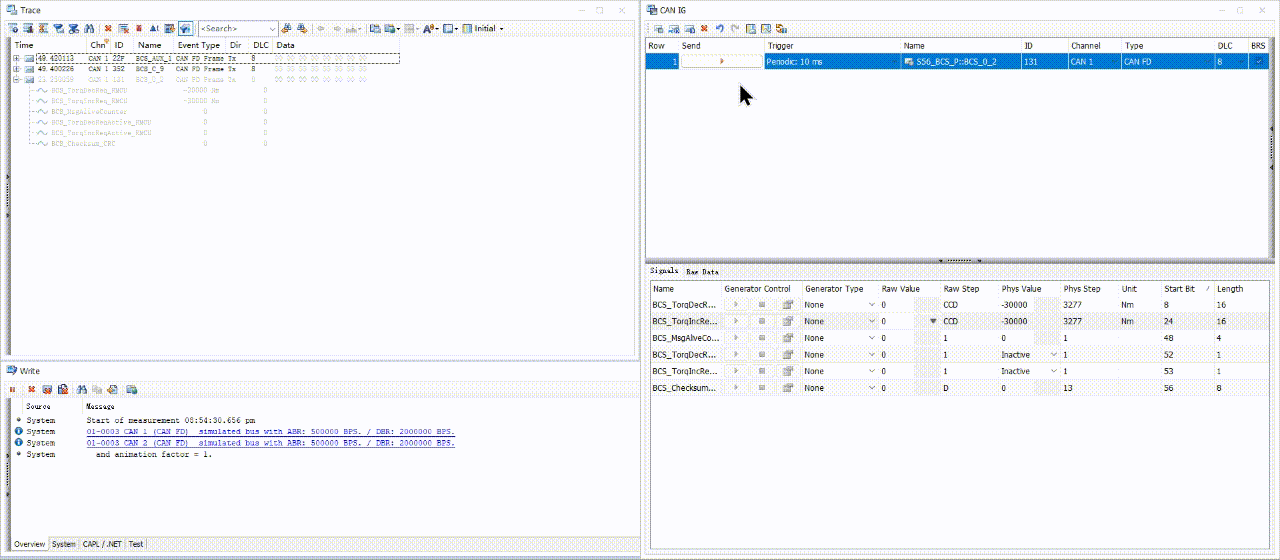
Task: Click the delta time 'A' icon in Trace toolbar
Action: tap(154, 28)
